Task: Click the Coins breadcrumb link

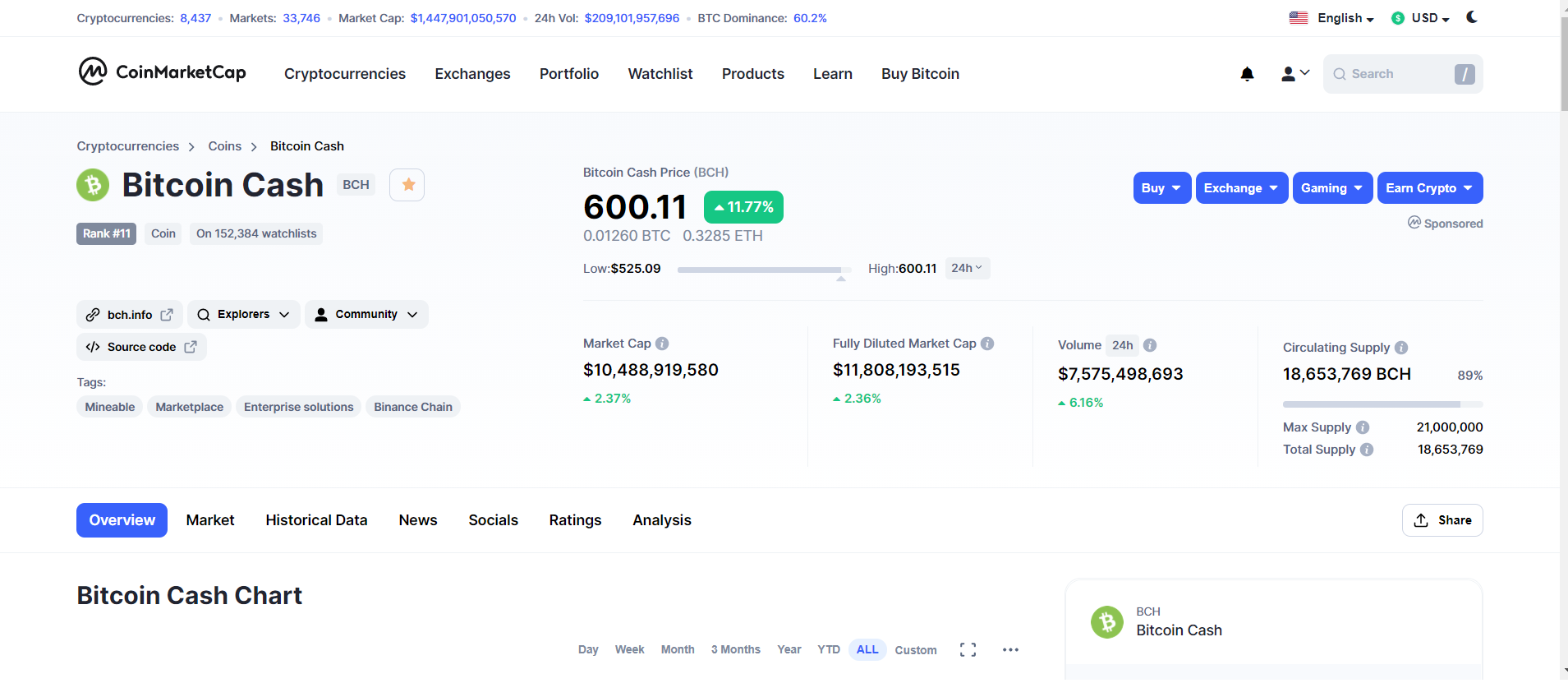Action: click(224, 146)
